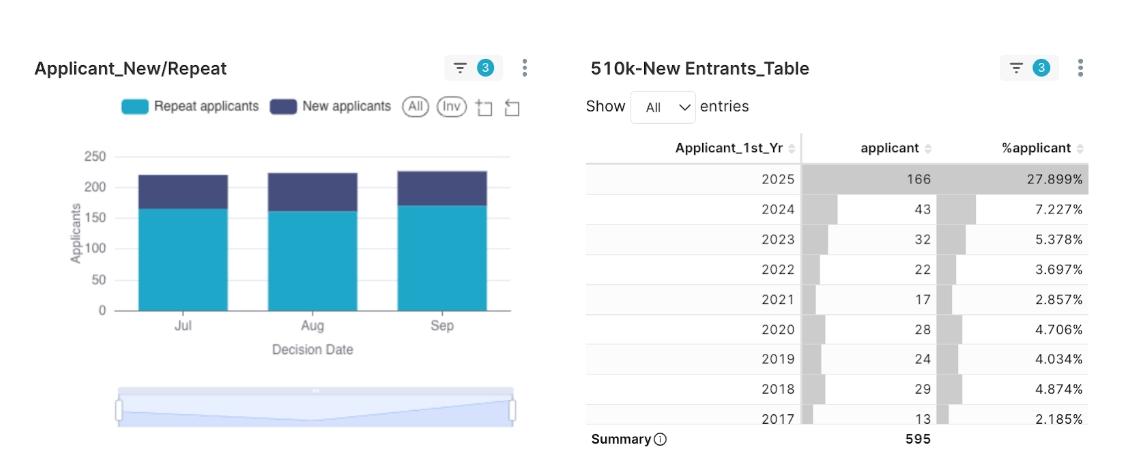The width and height of the screenshot is (1125, 461).
Task: Open filters on Applicant_New/Repeat chart
Action: [461, 68]
